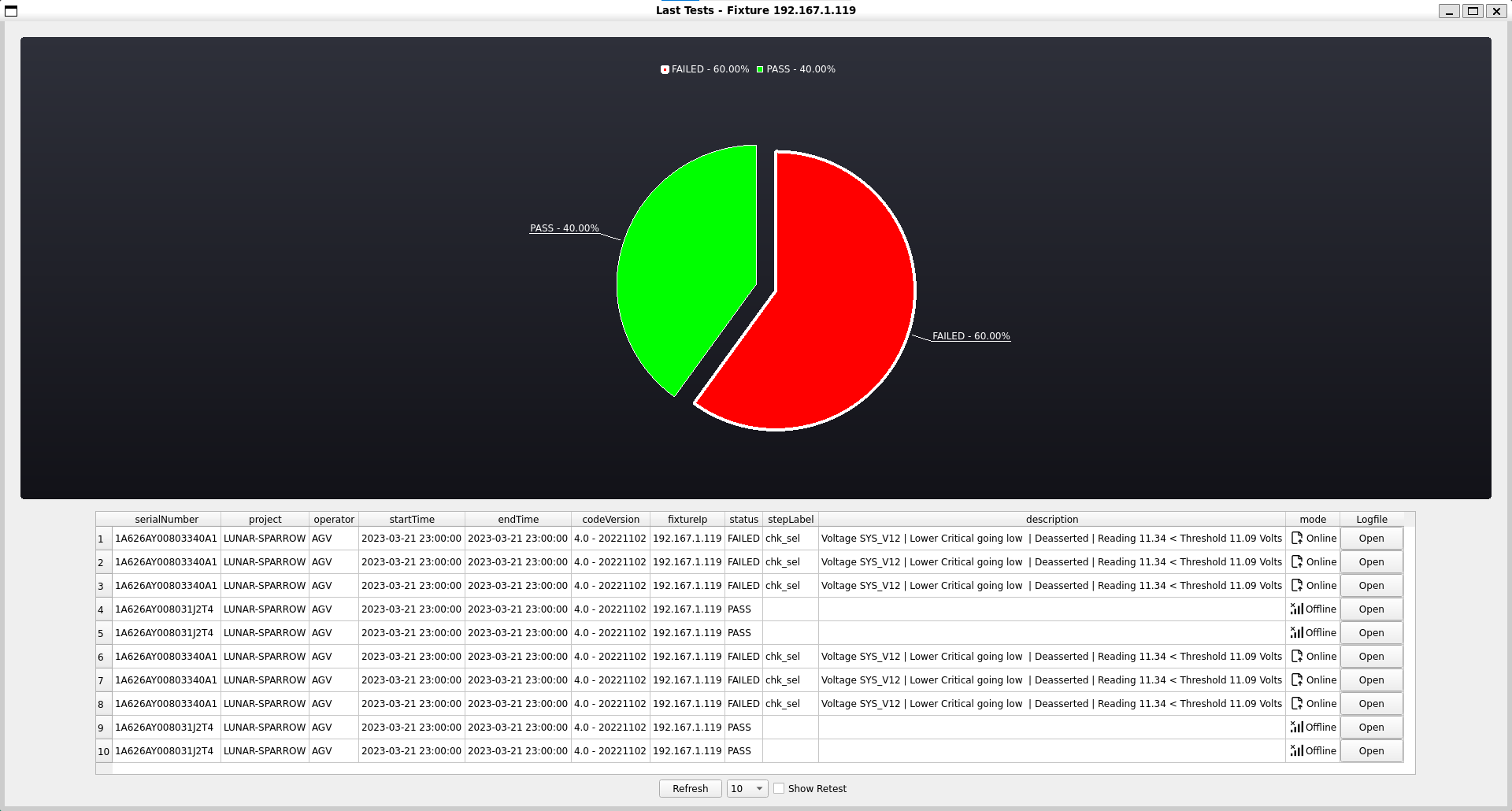Click the window icon in title bar

click(x=11, y=11)
